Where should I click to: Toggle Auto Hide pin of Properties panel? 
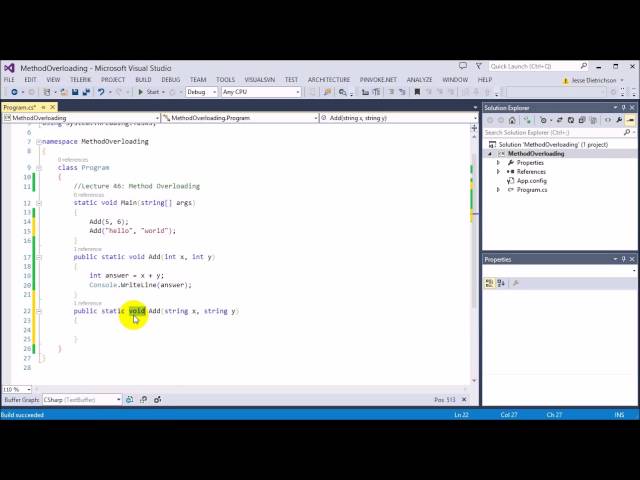coord(624,260)
